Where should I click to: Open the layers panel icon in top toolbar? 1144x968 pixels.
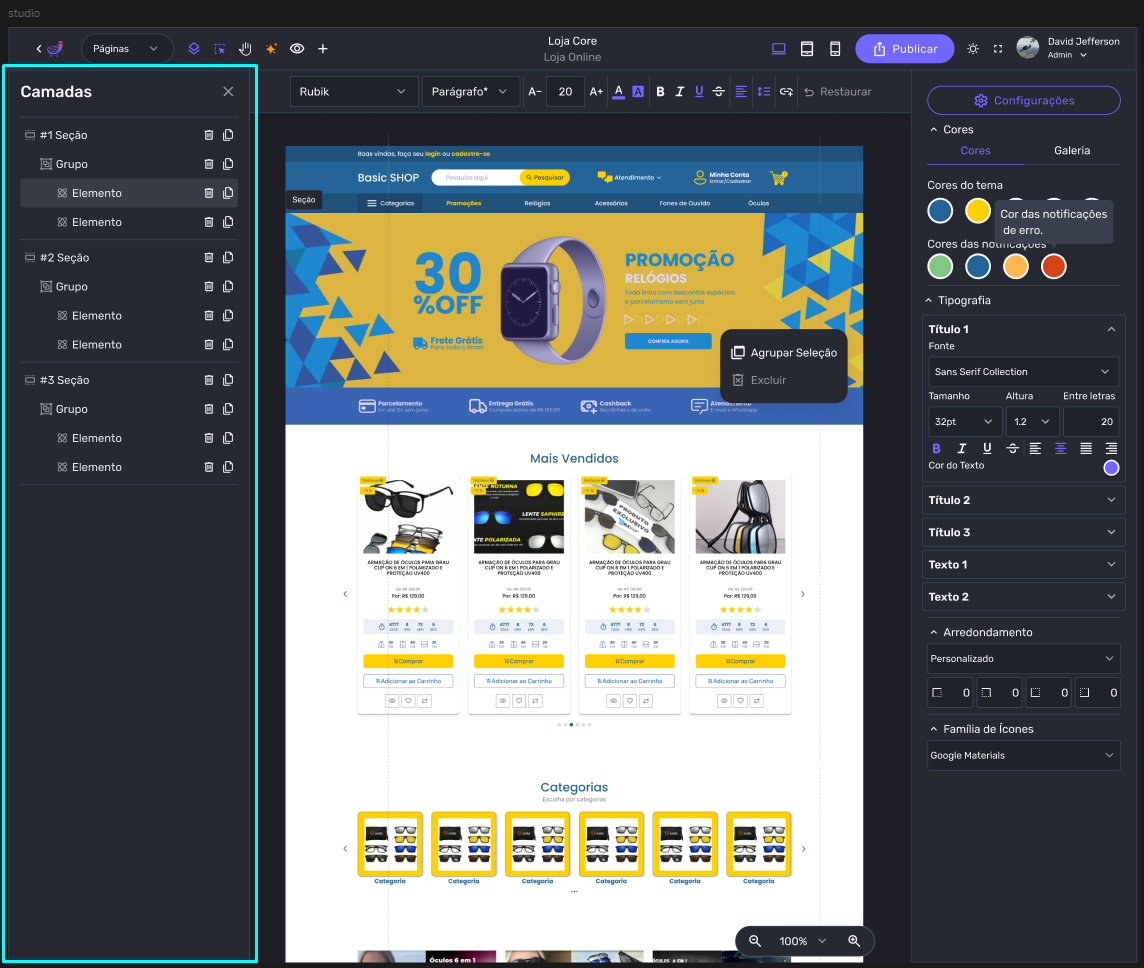(194, 48)
